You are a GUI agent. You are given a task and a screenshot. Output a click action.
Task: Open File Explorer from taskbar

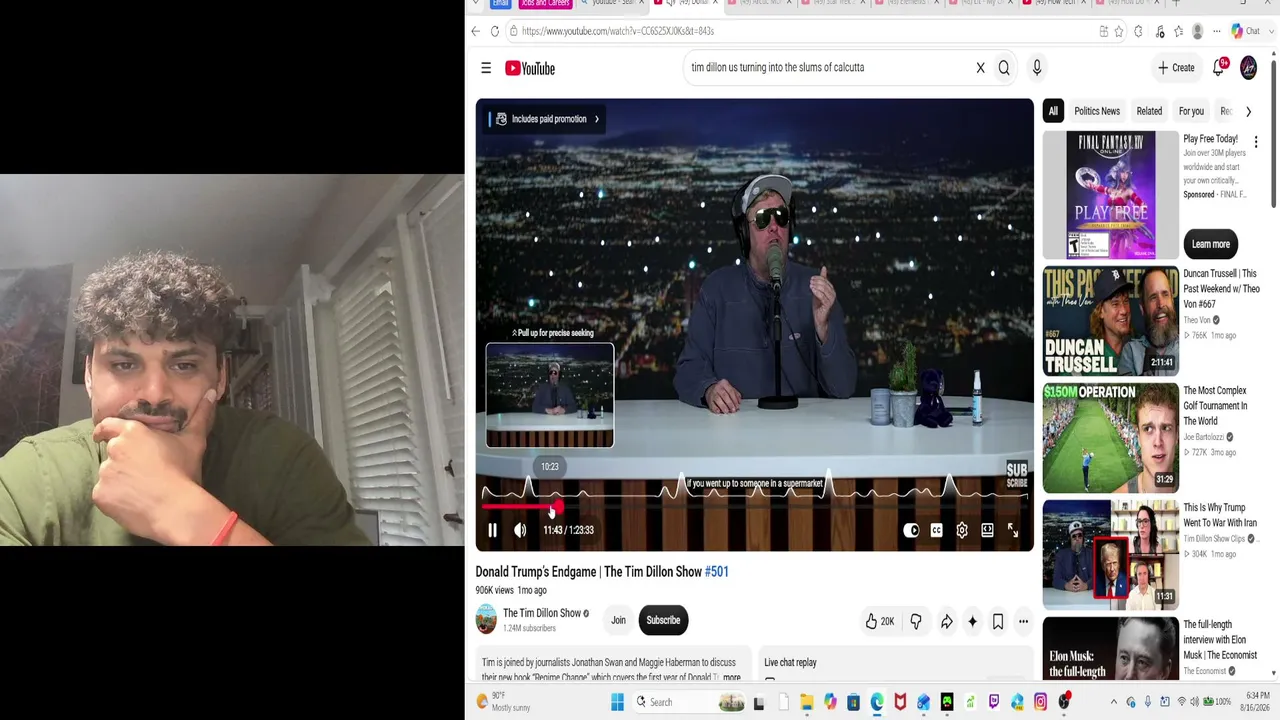806,702
